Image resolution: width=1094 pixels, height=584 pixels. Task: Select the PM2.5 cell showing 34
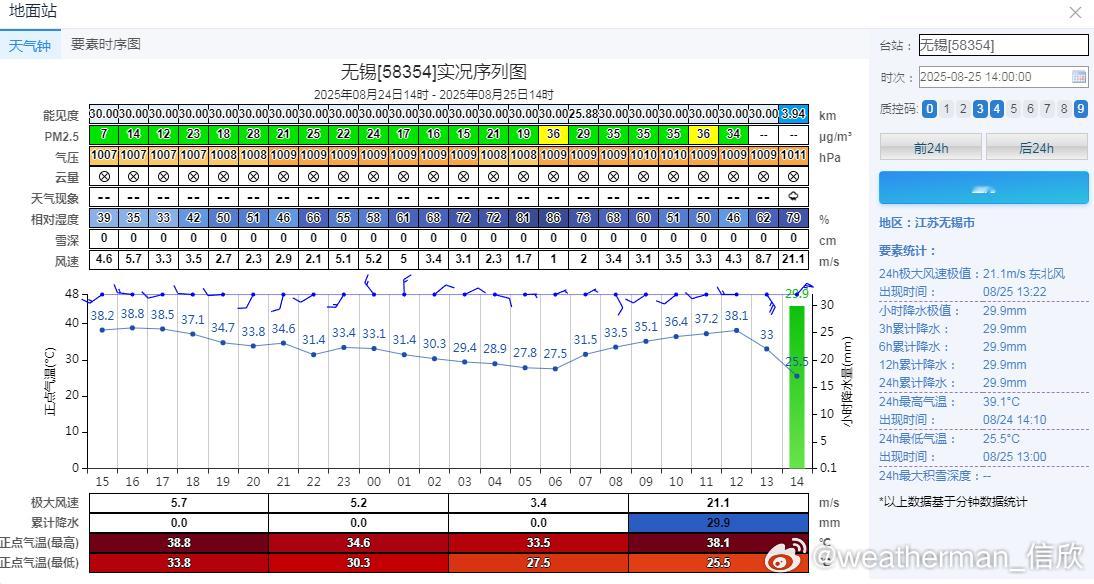[733, 133]
